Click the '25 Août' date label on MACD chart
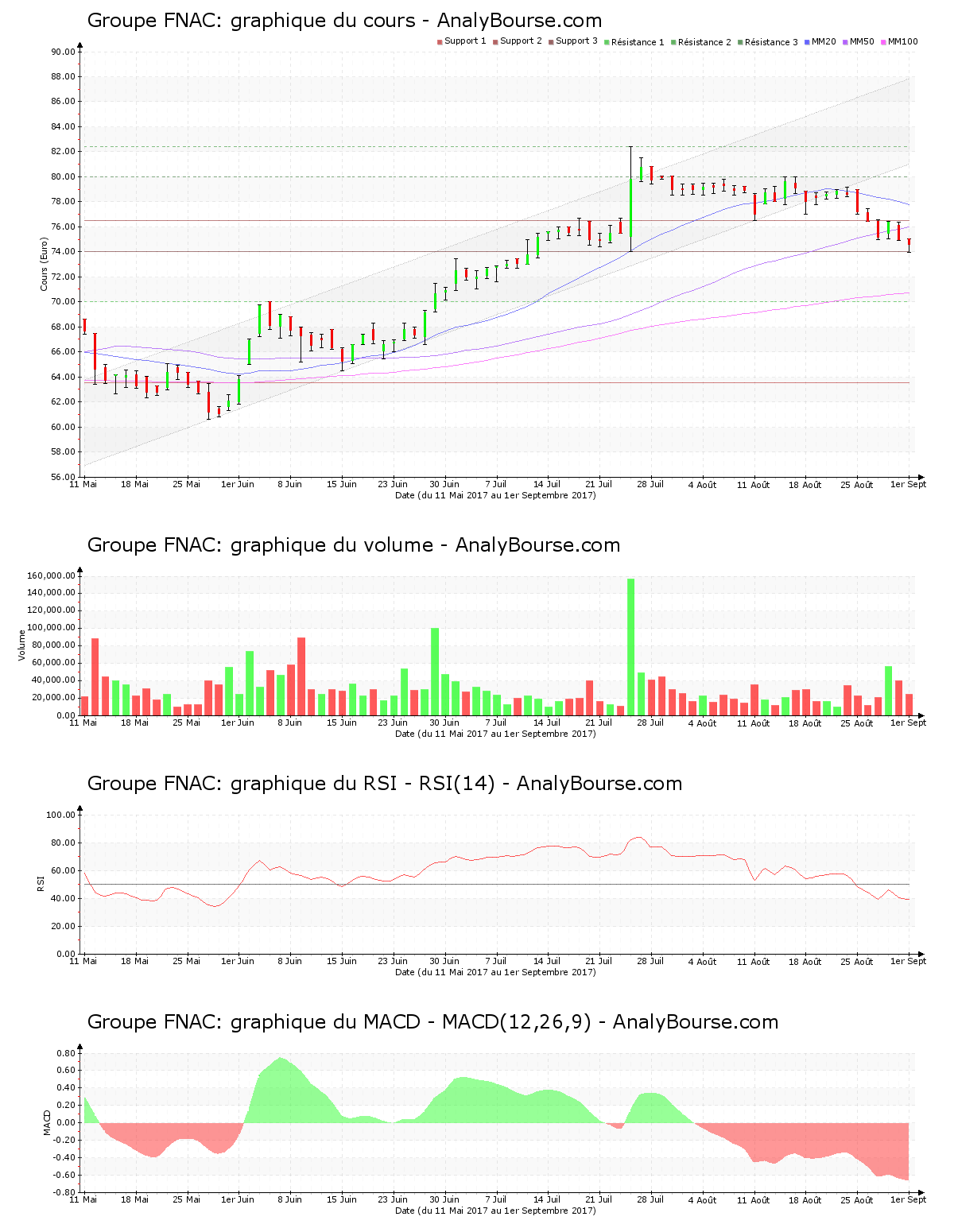Image resolution: width=954 pixels, height=1232 pixels. click(x=856, y=1199)
